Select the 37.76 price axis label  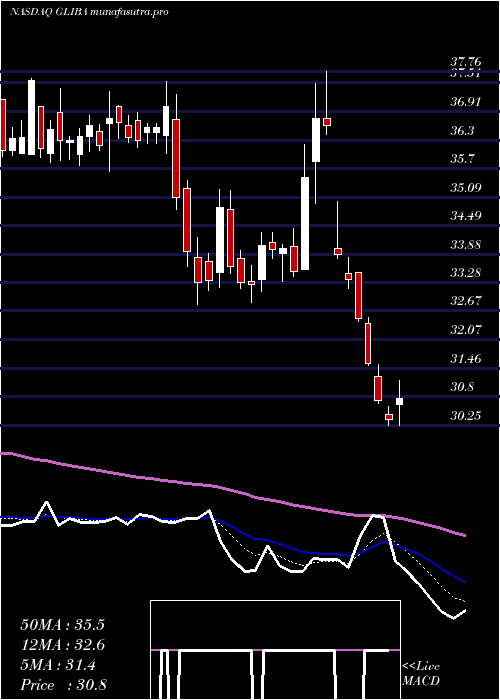tap(467, 62)
